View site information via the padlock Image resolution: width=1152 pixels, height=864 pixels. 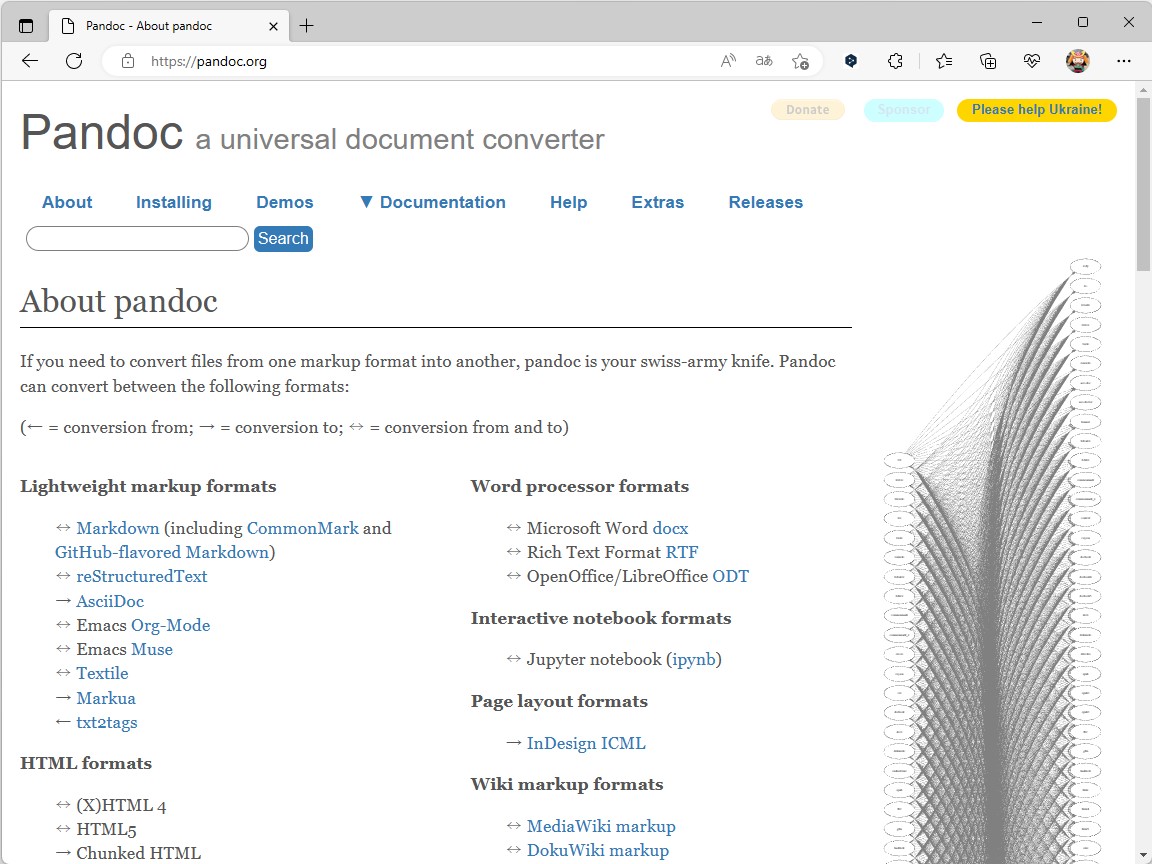click(126, 61)
